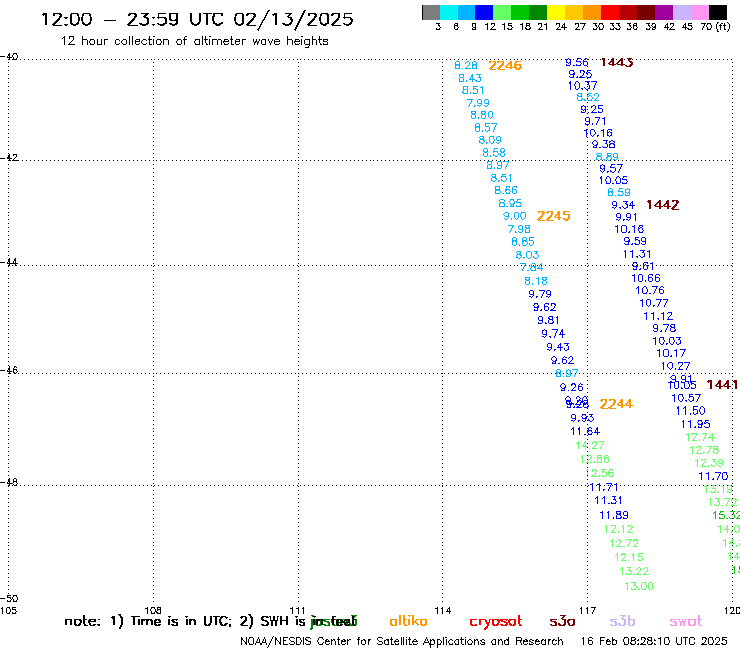Viewport: 740px width, 650px height.
Task: Click the wave height value 11.64
Action: coord(585,431)
